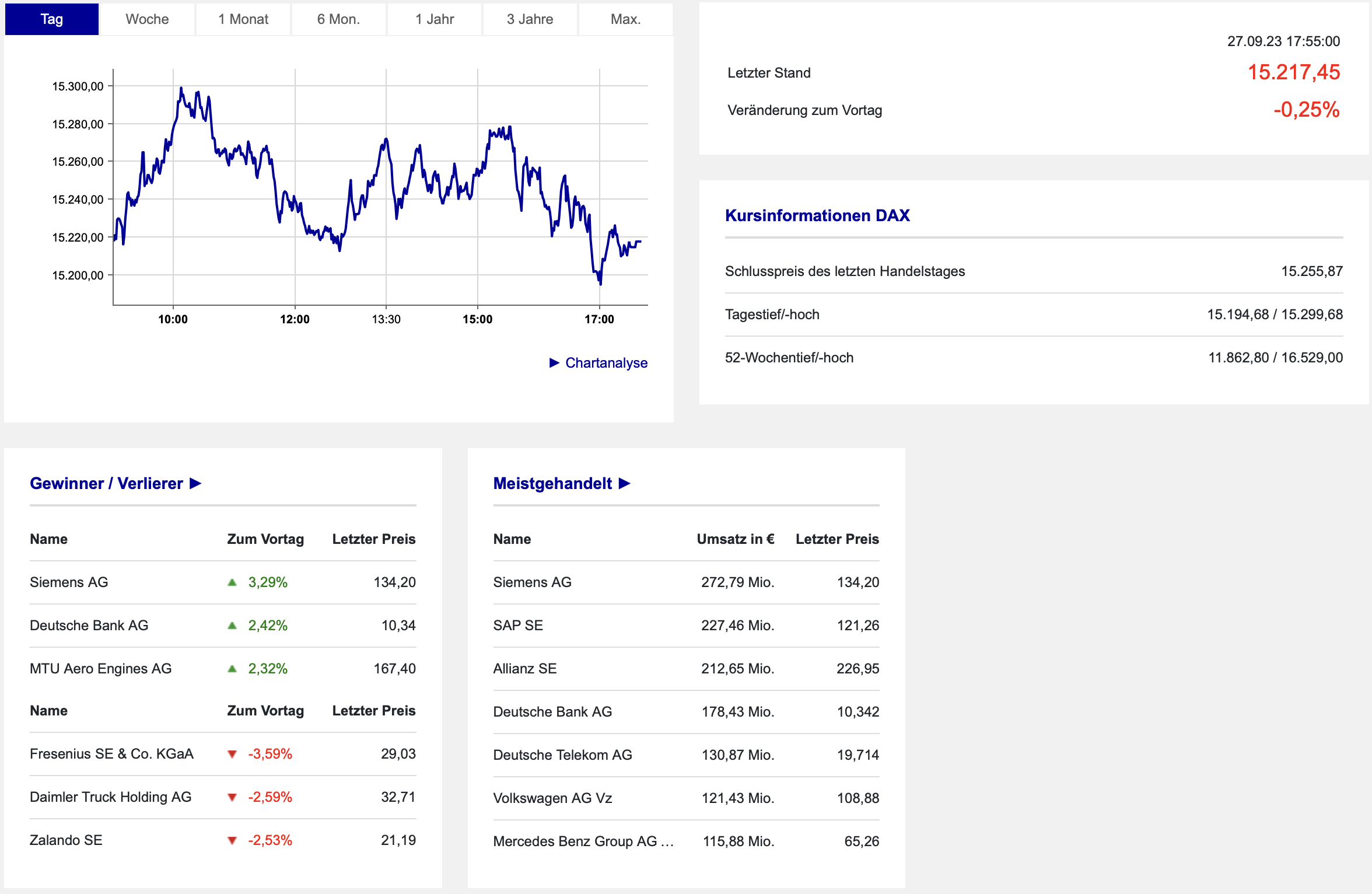Click red down arrow for Zalando SE
The height and width of the screenshot is (894, 1372).
(232, 840)
